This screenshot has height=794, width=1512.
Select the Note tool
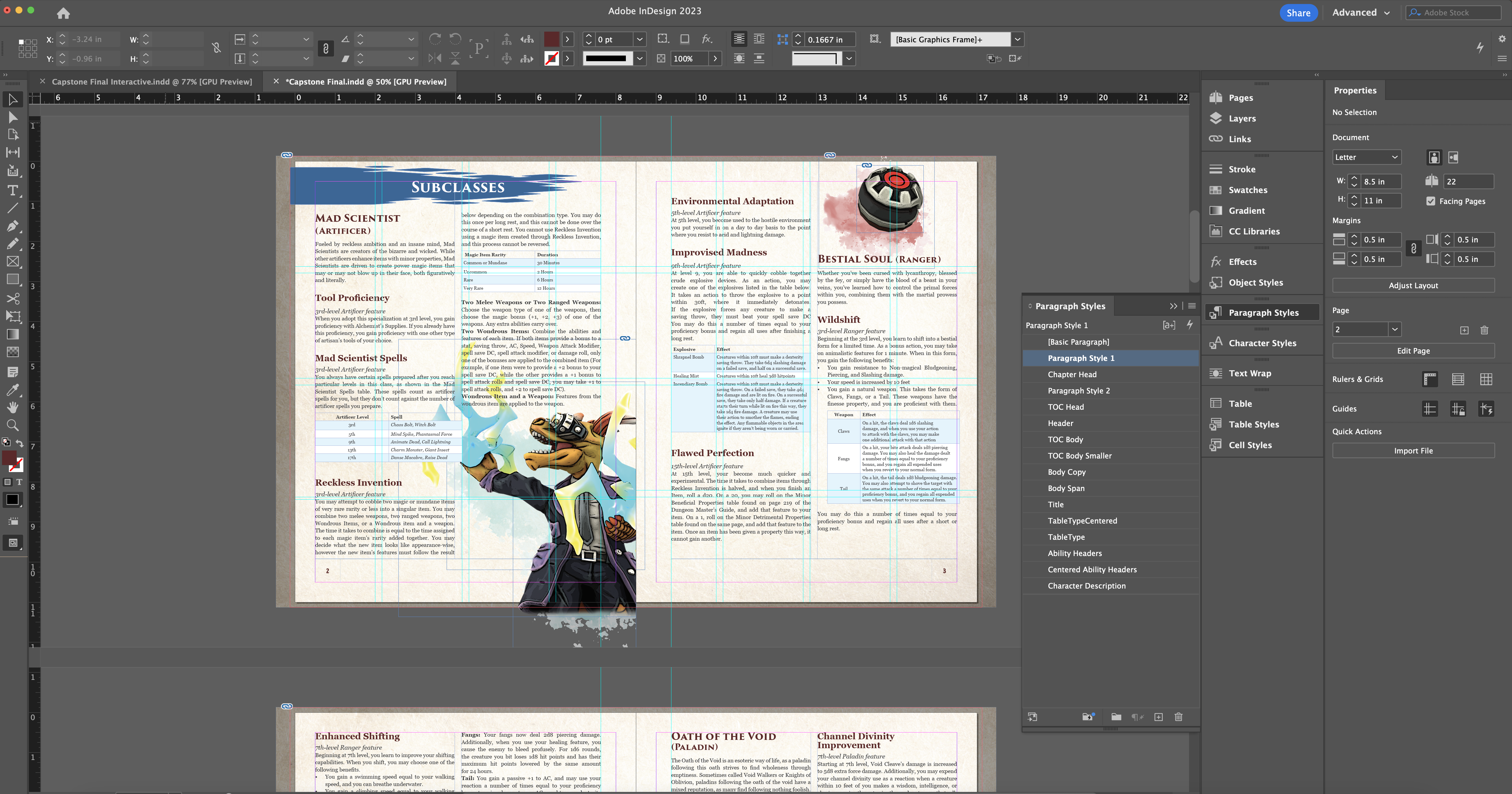pos(13,372)
